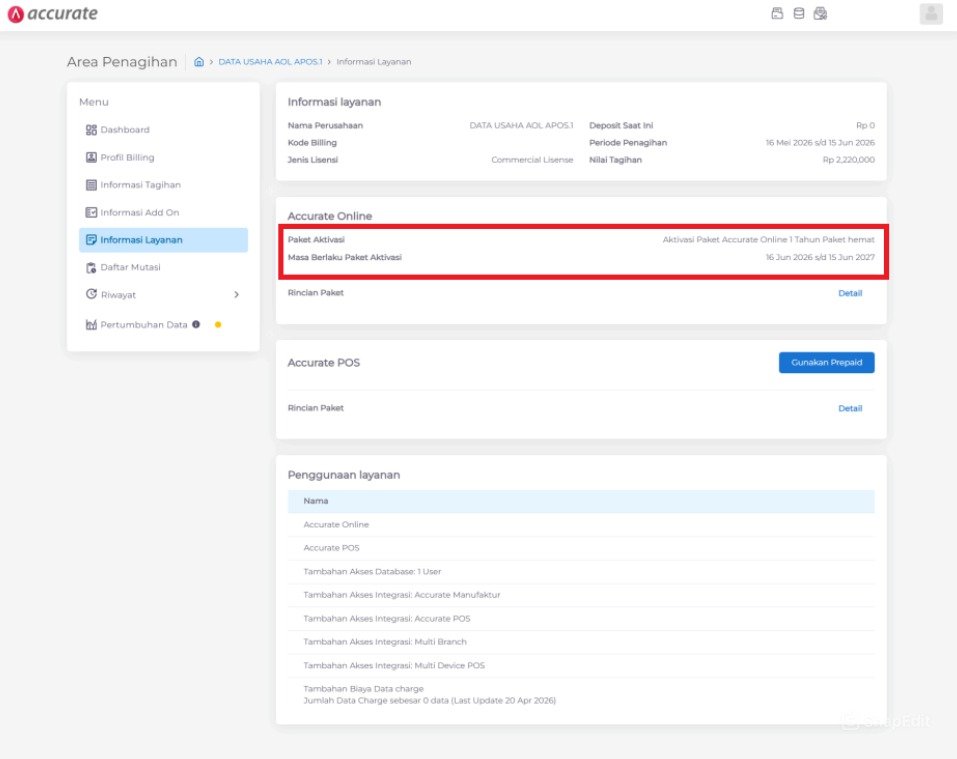Click the Masa Berlaku Paket Aktivasi date value
Screen dimensions: 957x759
point(820,257)
